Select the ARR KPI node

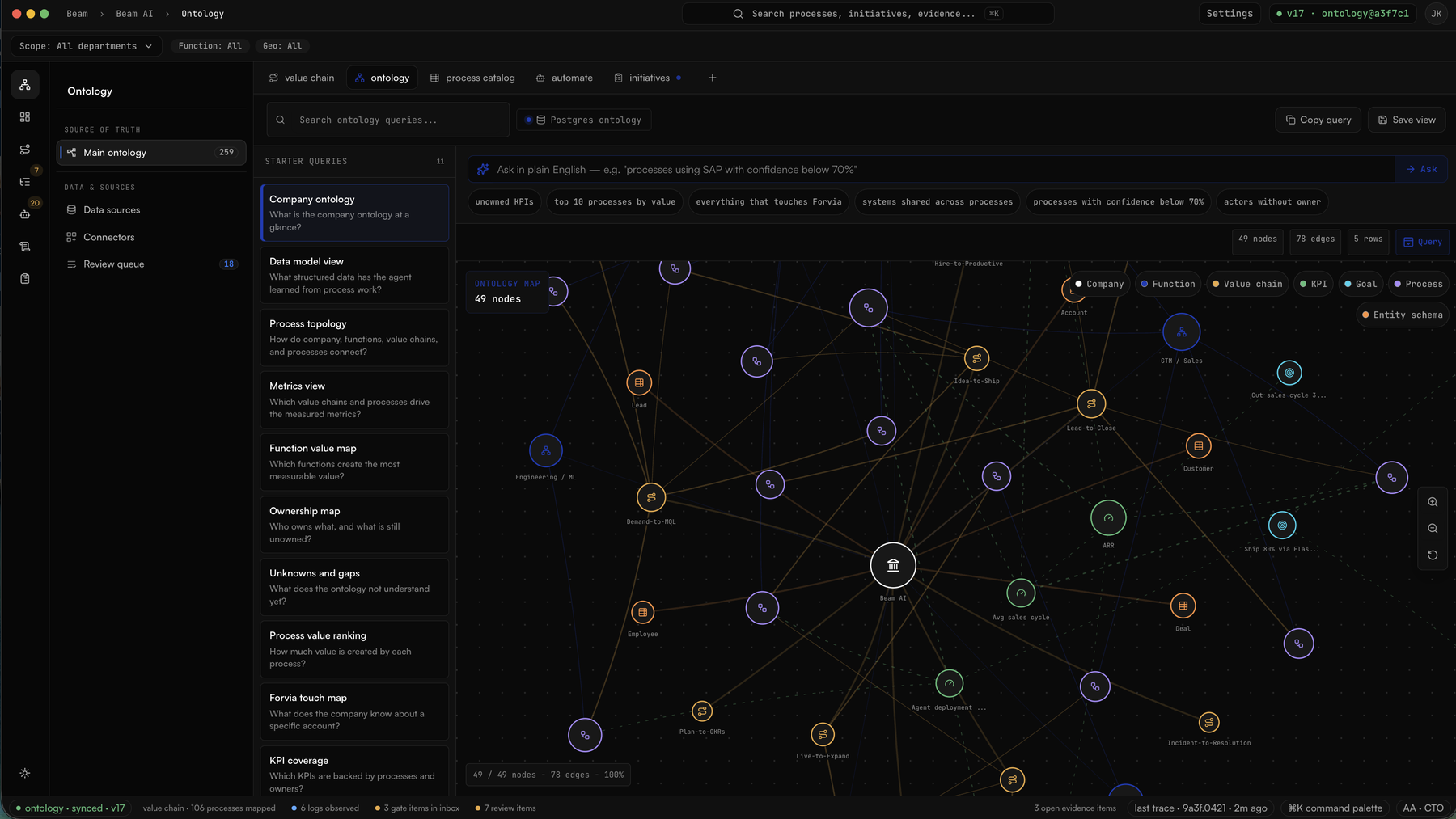[1108, 518]
